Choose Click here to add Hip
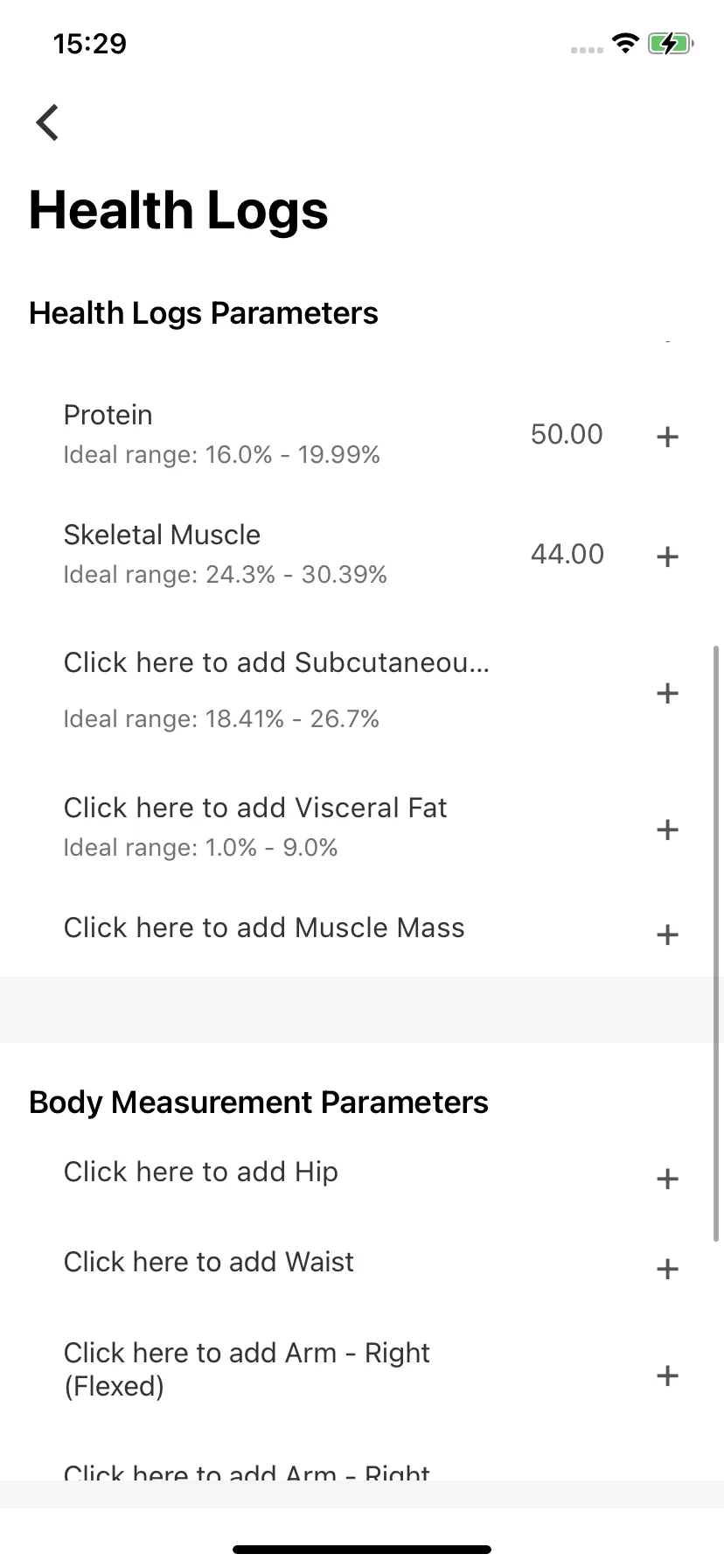 201,1172
